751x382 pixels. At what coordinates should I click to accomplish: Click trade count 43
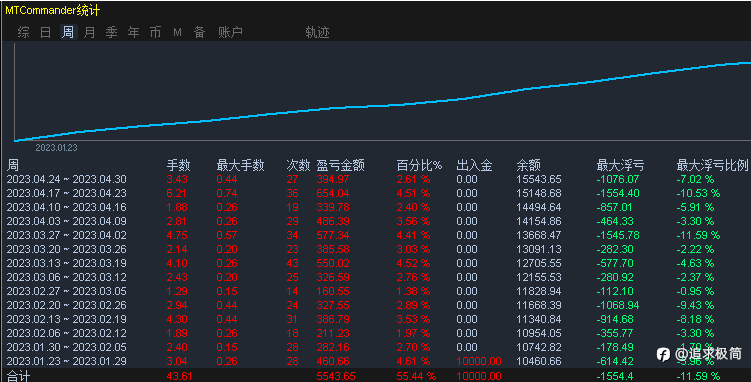pyautogui.click(x=292, y=263)
